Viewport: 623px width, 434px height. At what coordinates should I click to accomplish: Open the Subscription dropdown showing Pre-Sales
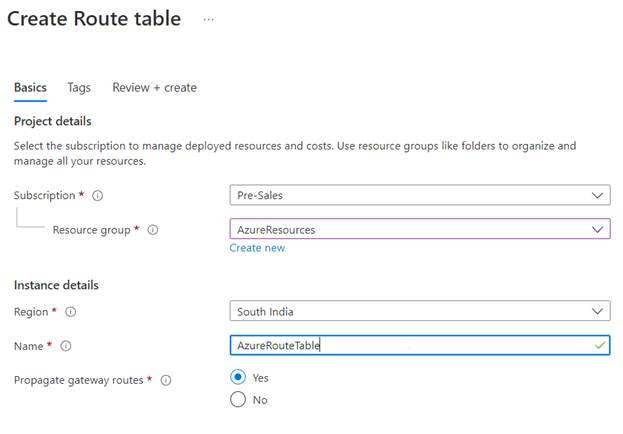tap(420, 195)
